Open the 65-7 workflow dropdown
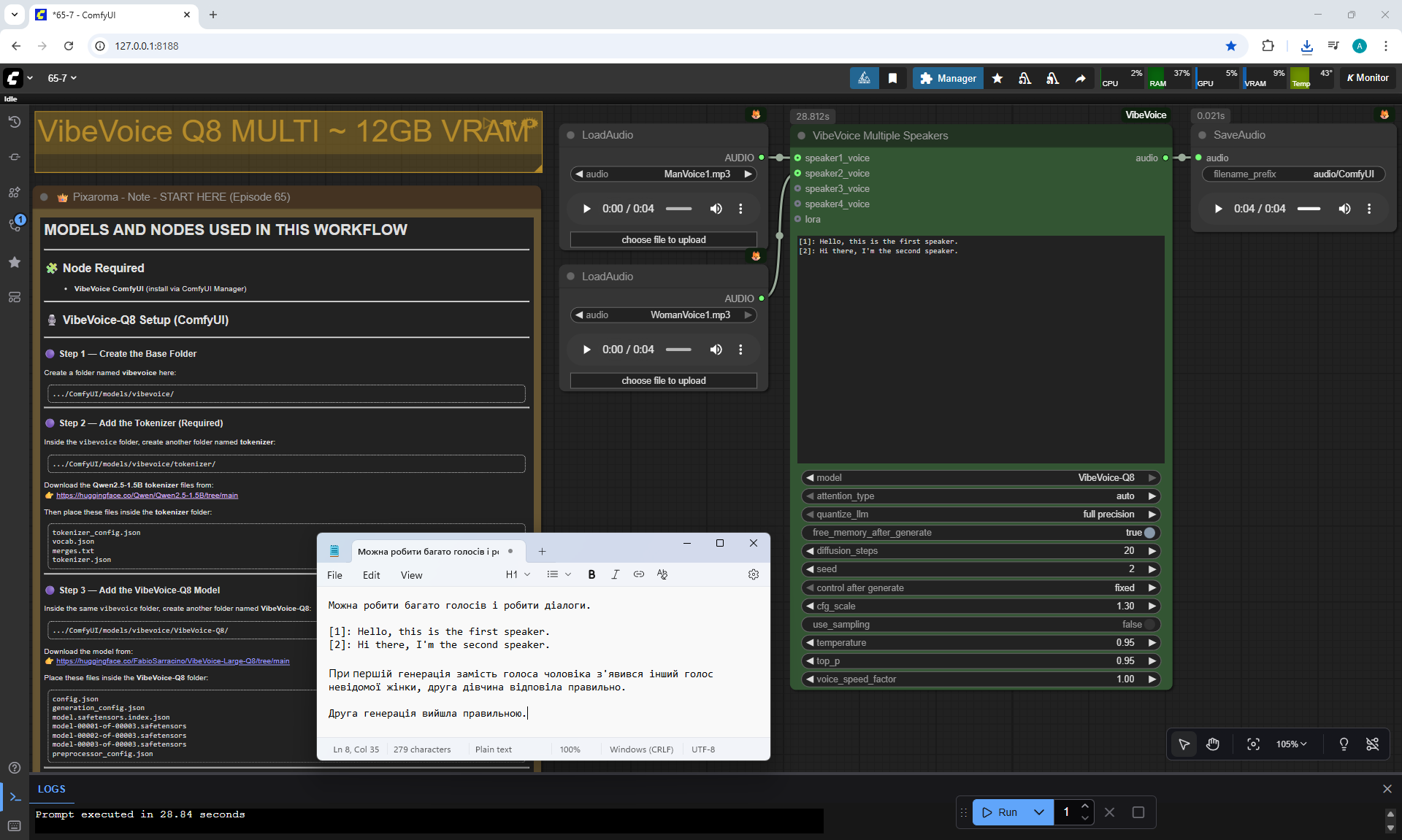 [62, 78]
